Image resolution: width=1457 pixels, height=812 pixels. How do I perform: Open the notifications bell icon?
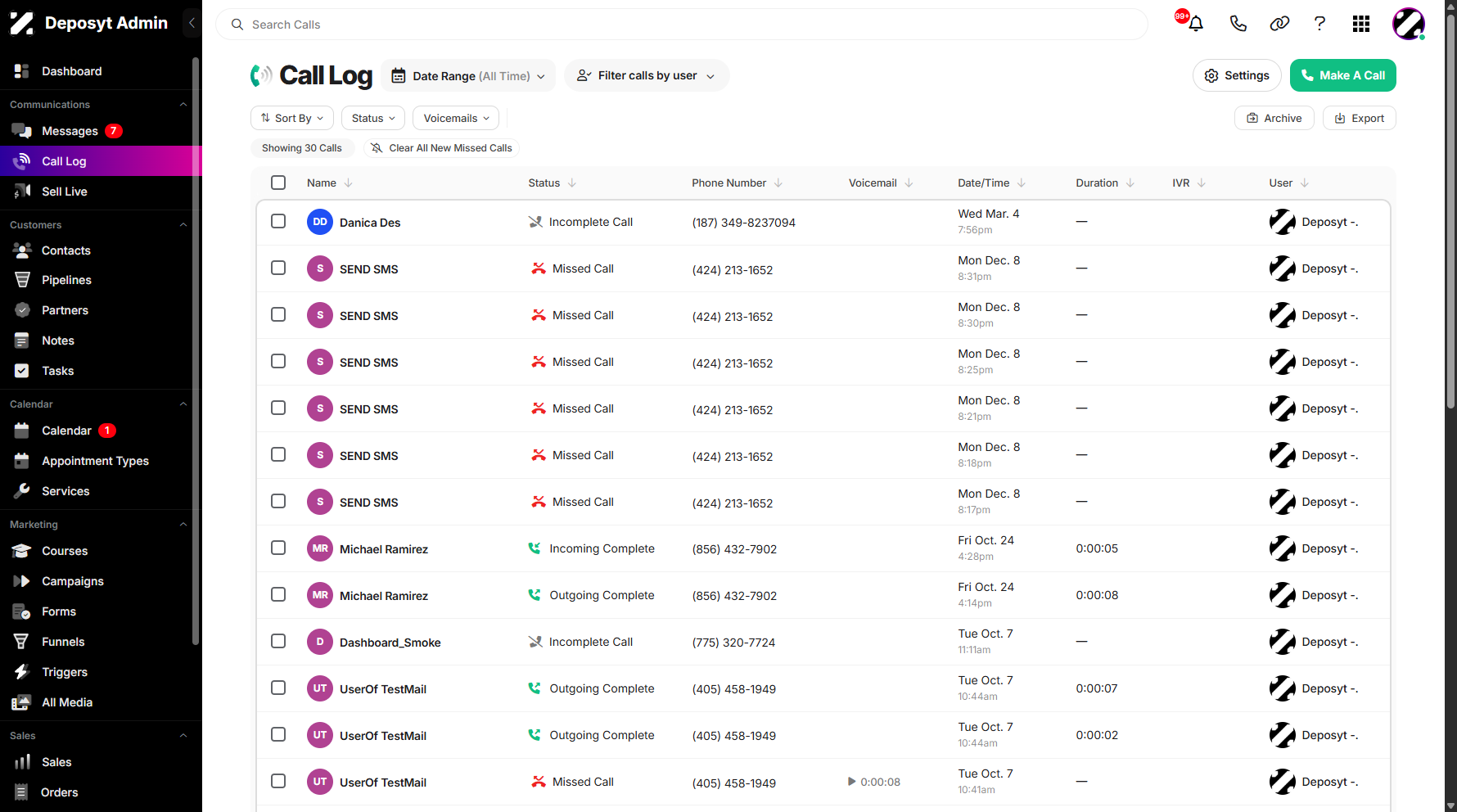[x=1195, y=24]
